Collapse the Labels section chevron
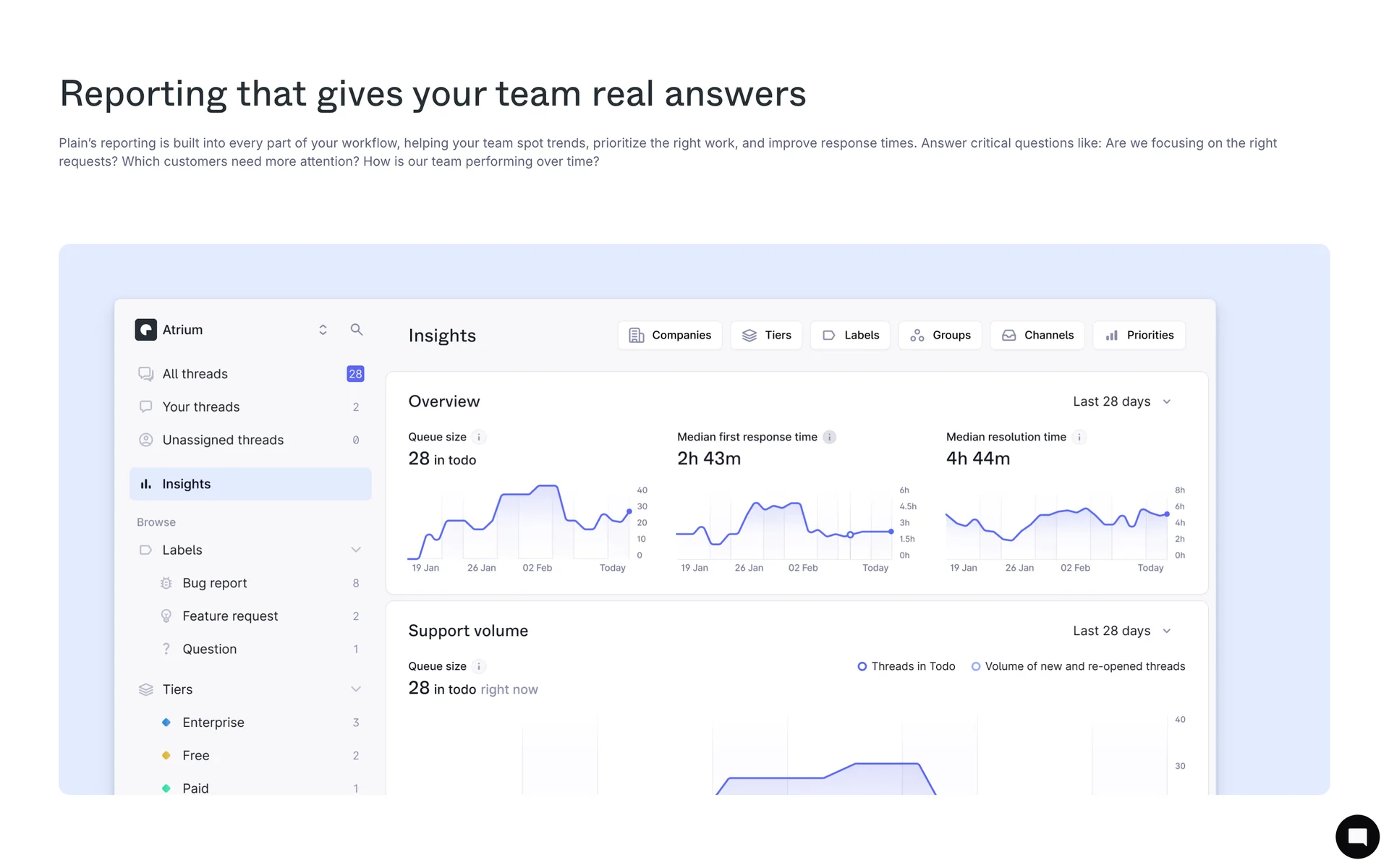This screenshot has height=868, width=1389. tap(356, 550)
